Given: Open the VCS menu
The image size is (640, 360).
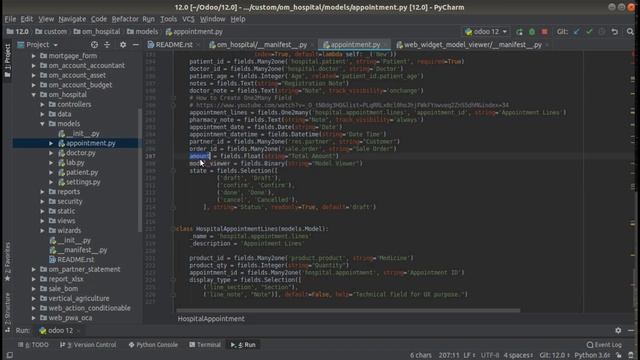Looking at the screenshot, I should point(188,19).
